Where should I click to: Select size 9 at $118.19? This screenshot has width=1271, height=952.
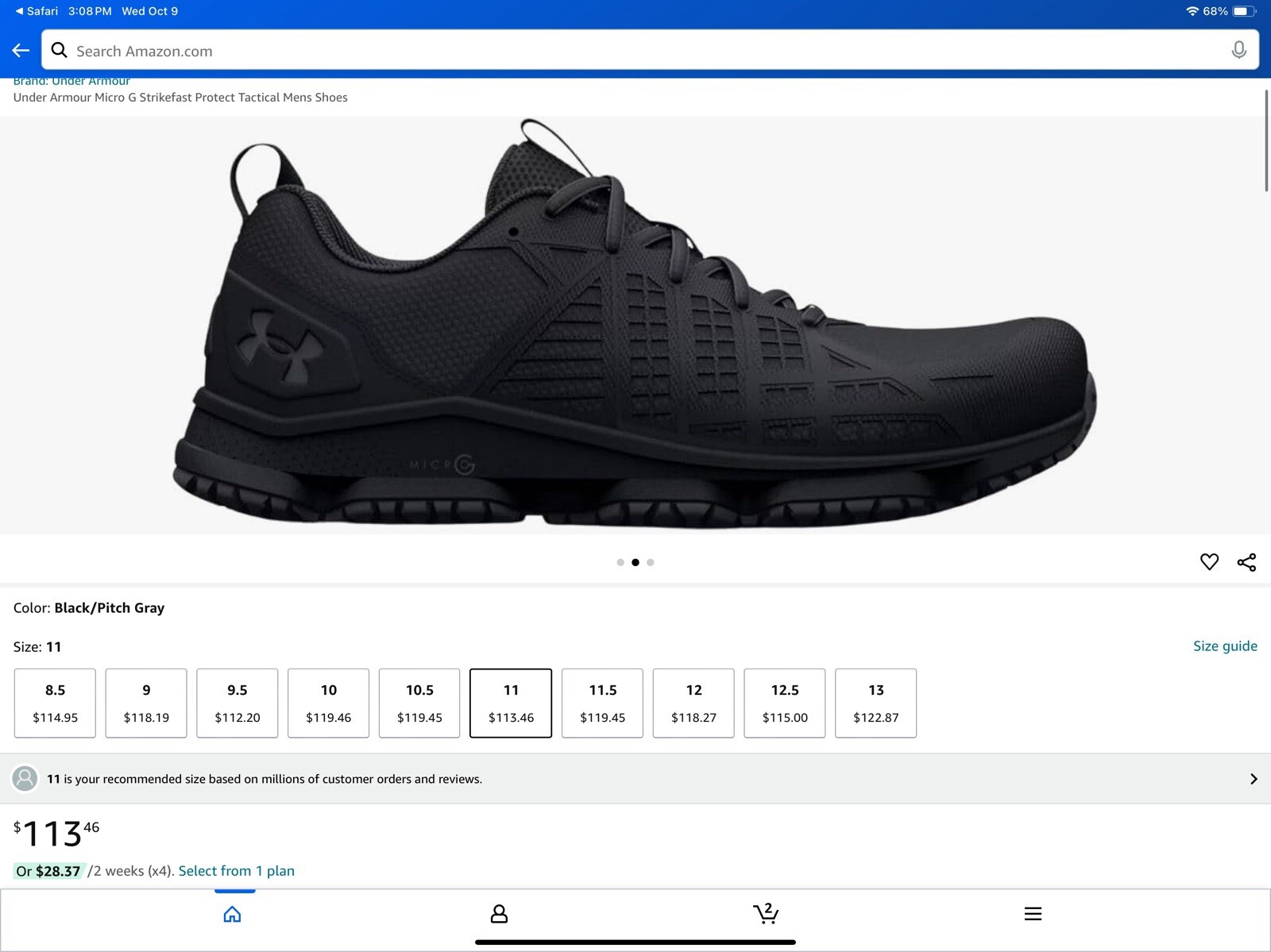coord(146,703)
